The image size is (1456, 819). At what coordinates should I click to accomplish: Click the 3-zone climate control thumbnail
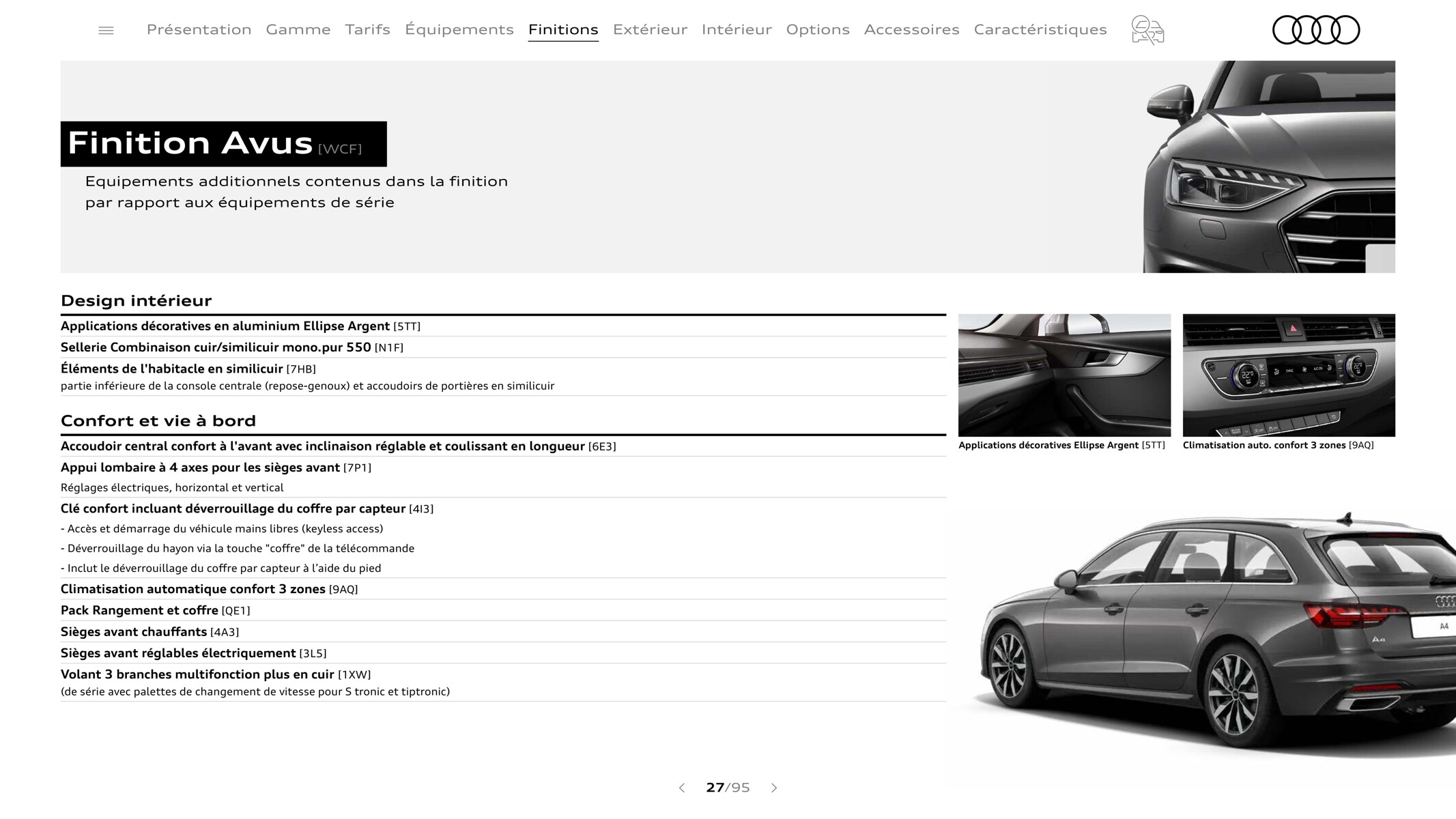tap(1289, 375)
